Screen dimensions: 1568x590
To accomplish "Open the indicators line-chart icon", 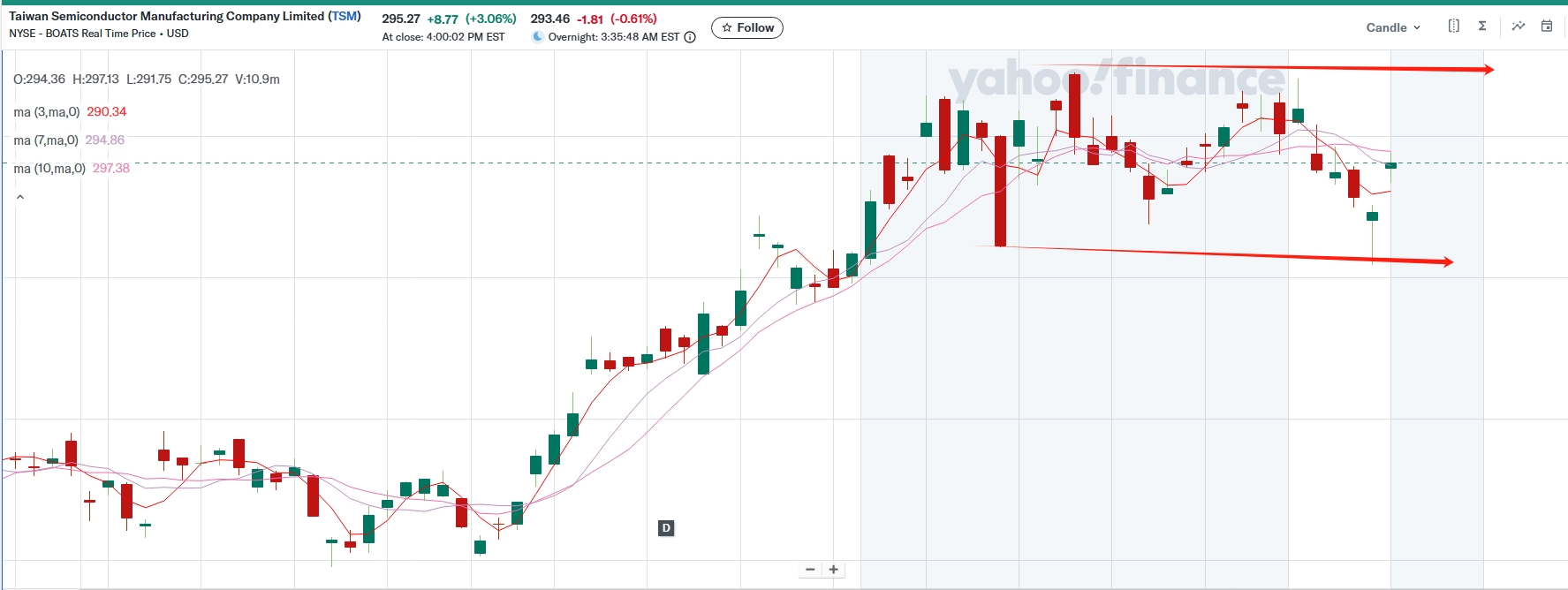I will 1518,26.
